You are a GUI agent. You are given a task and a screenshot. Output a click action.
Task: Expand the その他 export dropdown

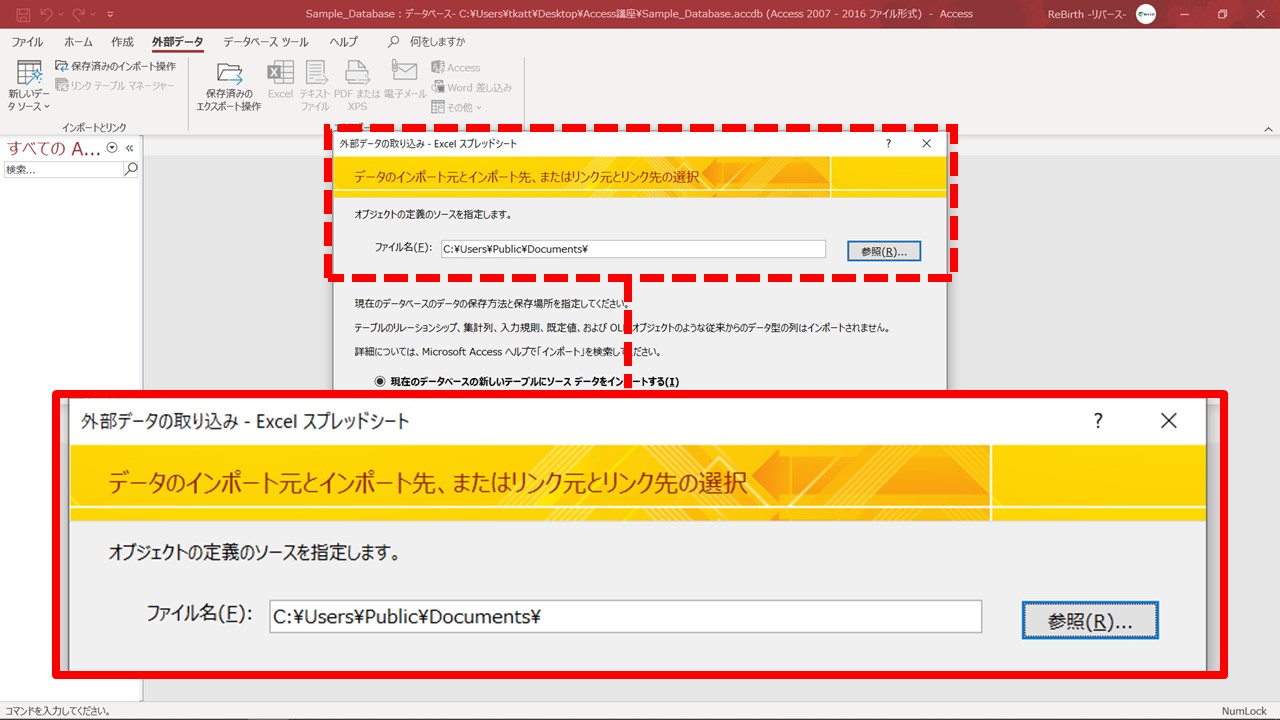coord(457,107)
